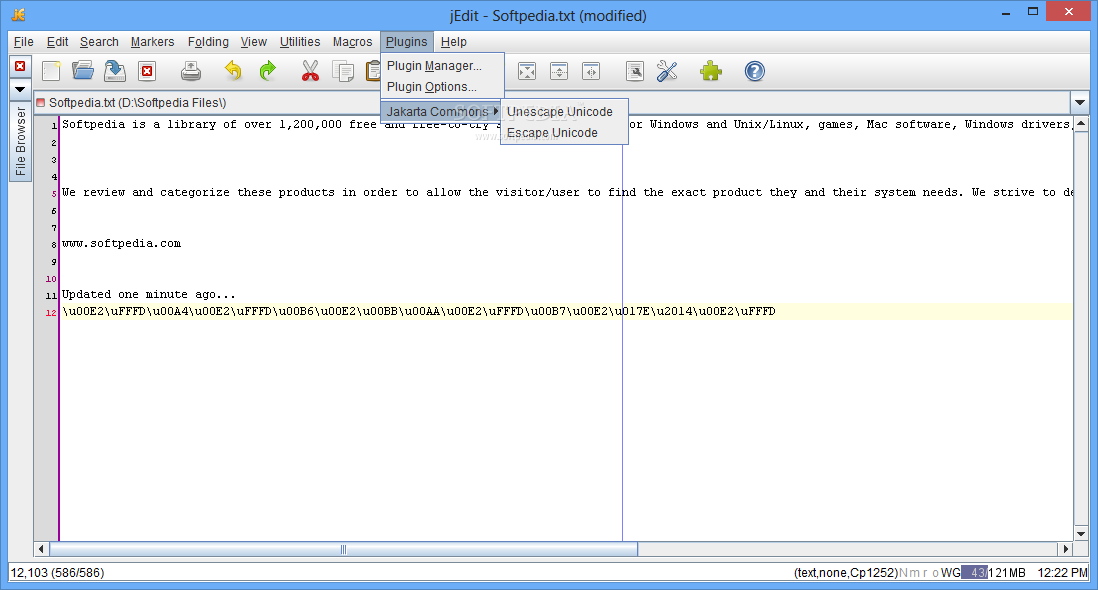Image resolution: width=1098 pixels, height=590 pixels.
Task: Click gutter line number 10
Action: 50,279
